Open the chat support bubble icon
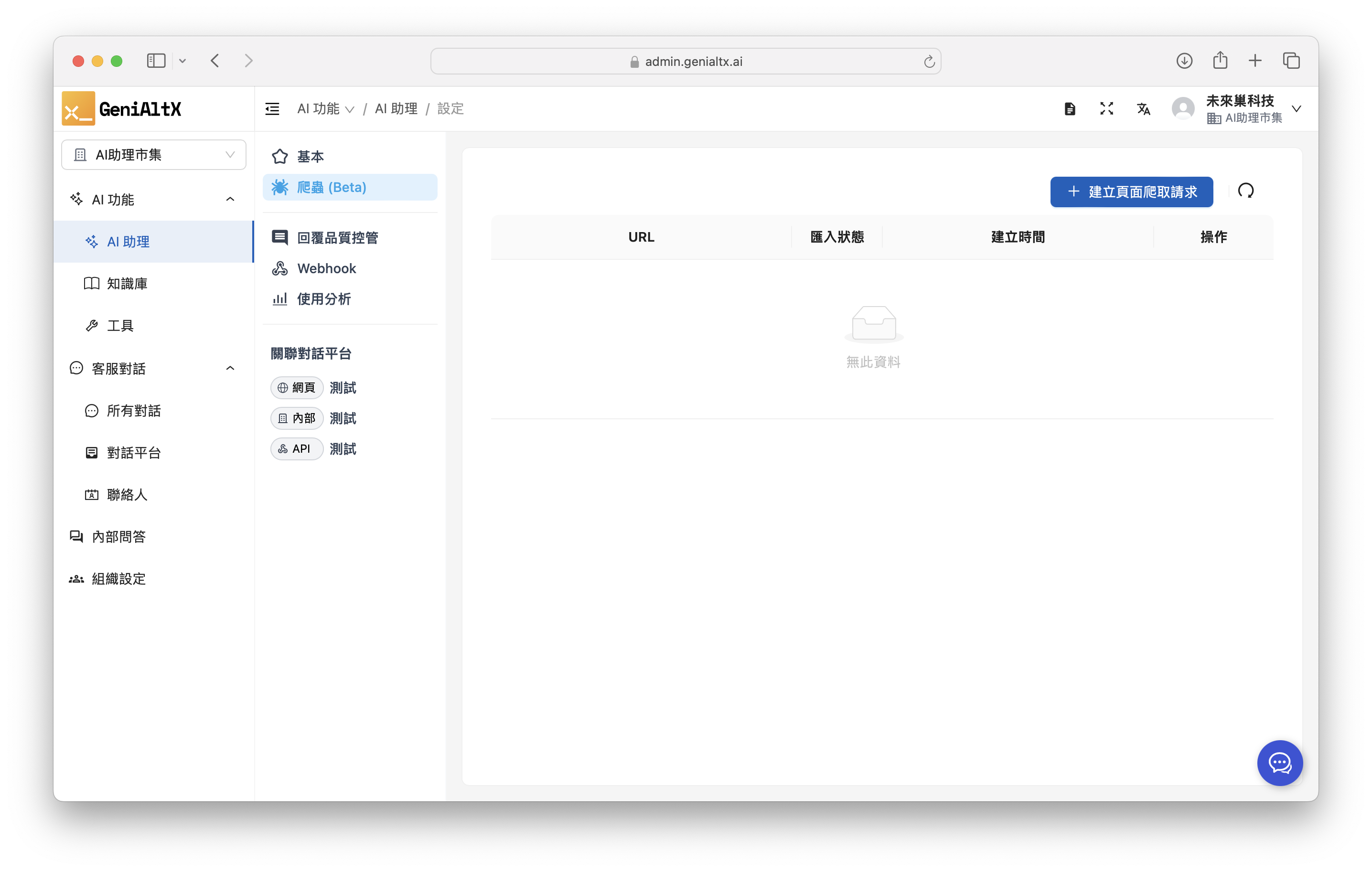The width and height of the screenshot is (1372, 872). click(1279, 762)
